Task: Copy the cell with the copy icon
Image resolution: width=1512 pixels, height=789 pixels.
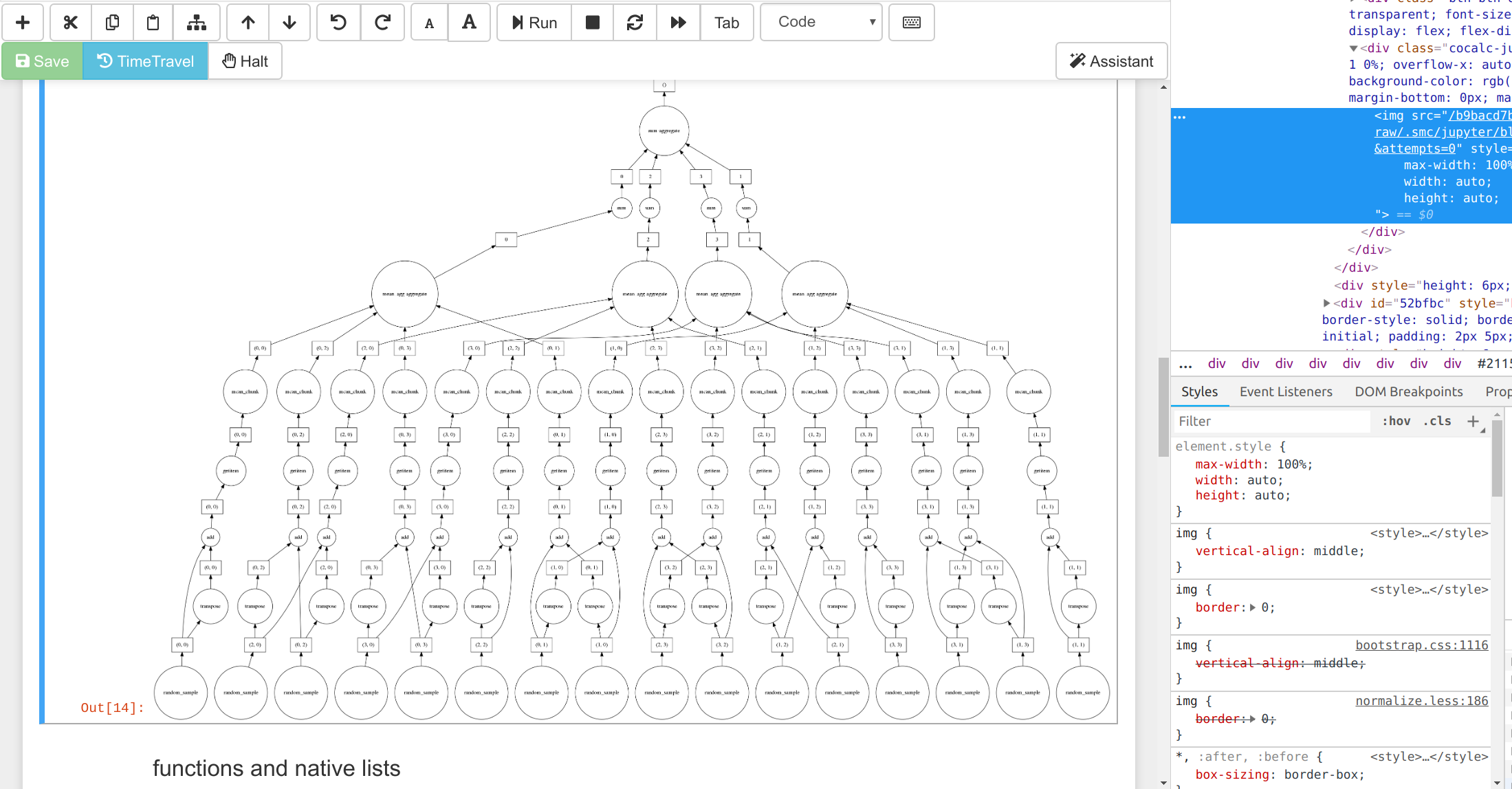Action: click(111, 22)
